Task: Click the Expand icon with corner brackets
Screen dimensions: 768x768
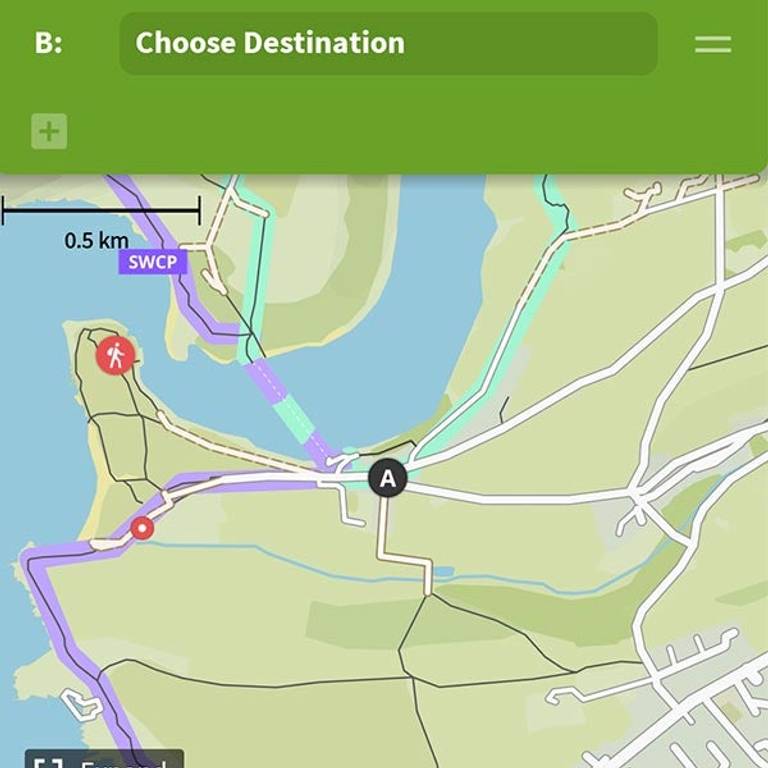Action: [x=49, y=762]
